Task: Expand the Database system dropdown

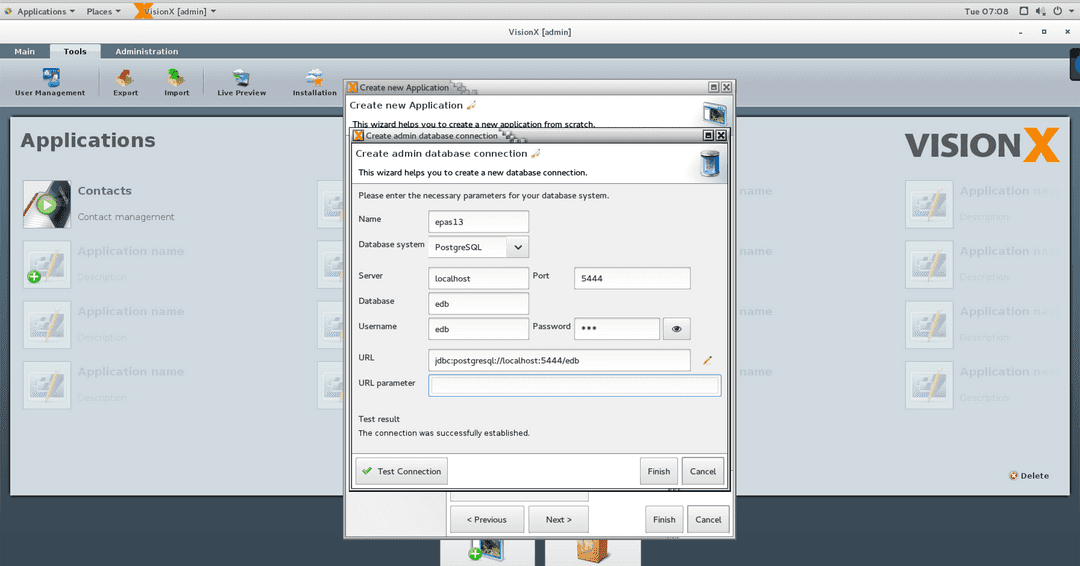Action: 517,246
